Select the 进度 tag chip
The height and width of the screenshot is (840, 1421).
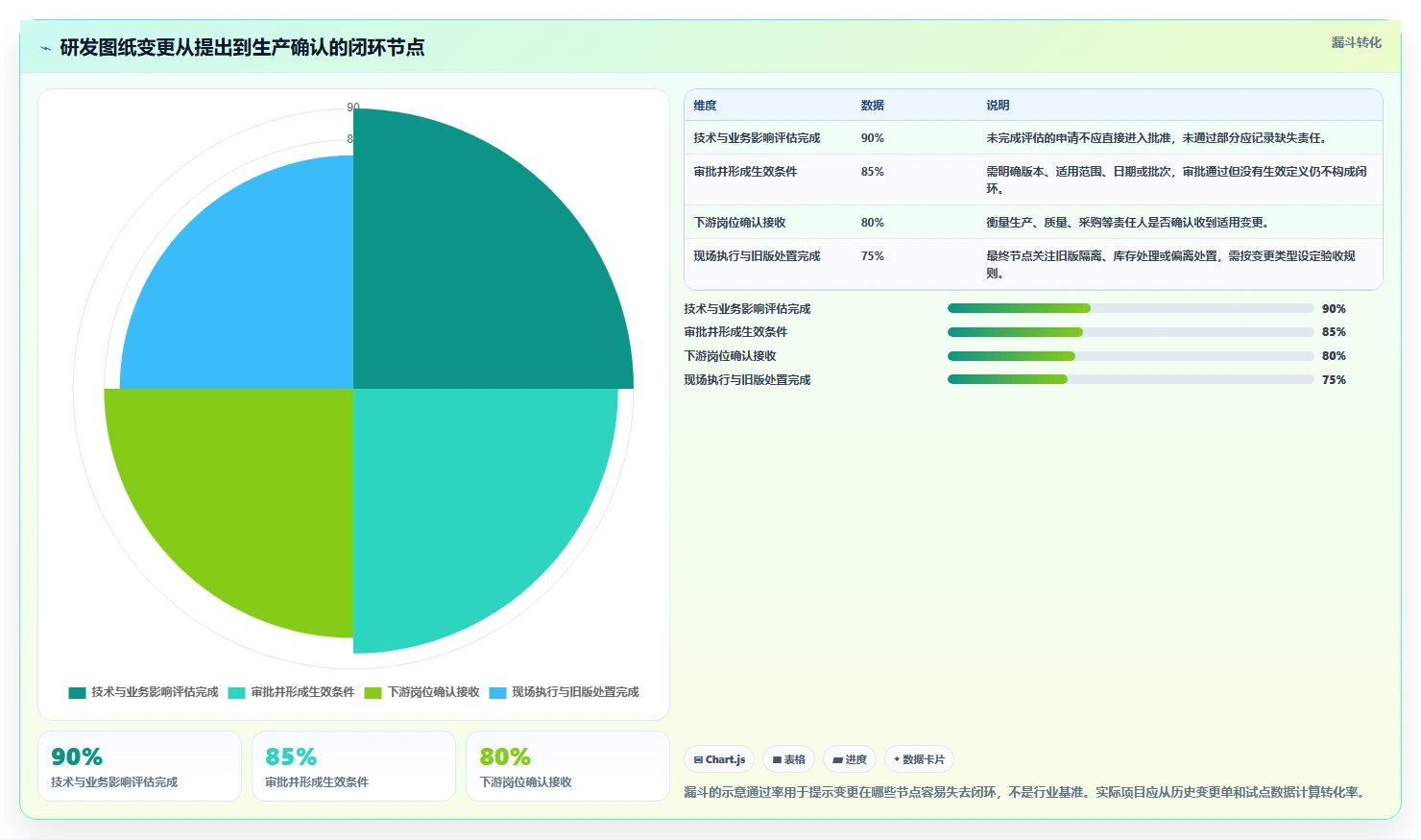[x=850, y=759]
